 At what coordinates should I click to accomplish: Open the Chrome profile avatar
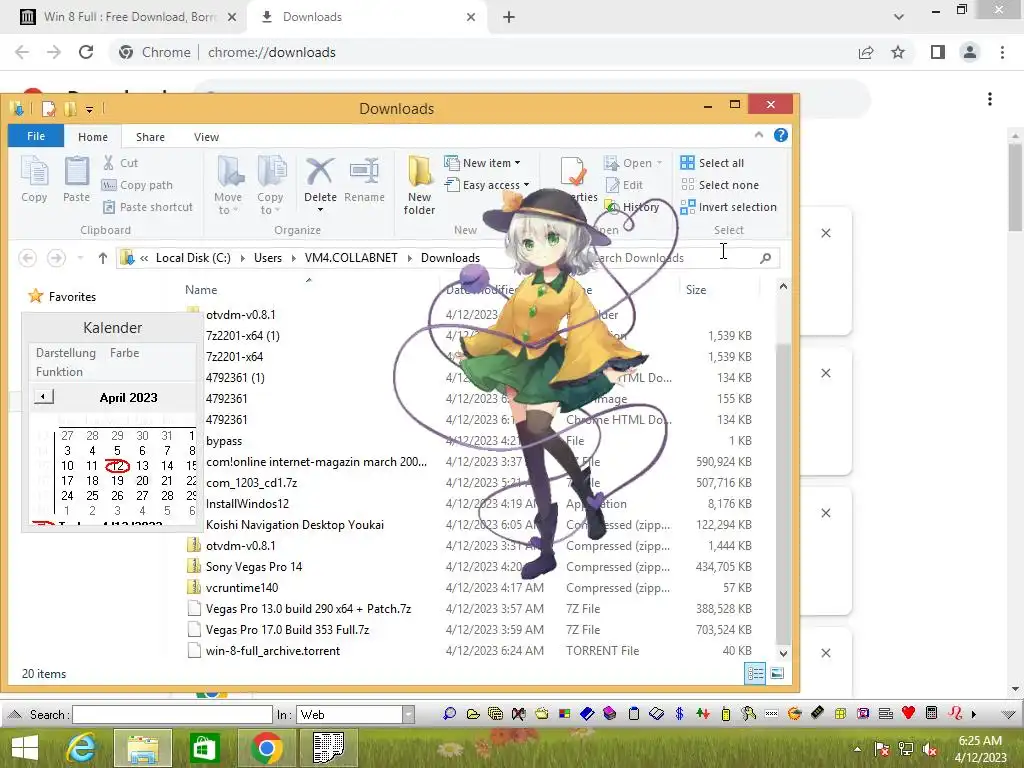[x=970, y=52]
